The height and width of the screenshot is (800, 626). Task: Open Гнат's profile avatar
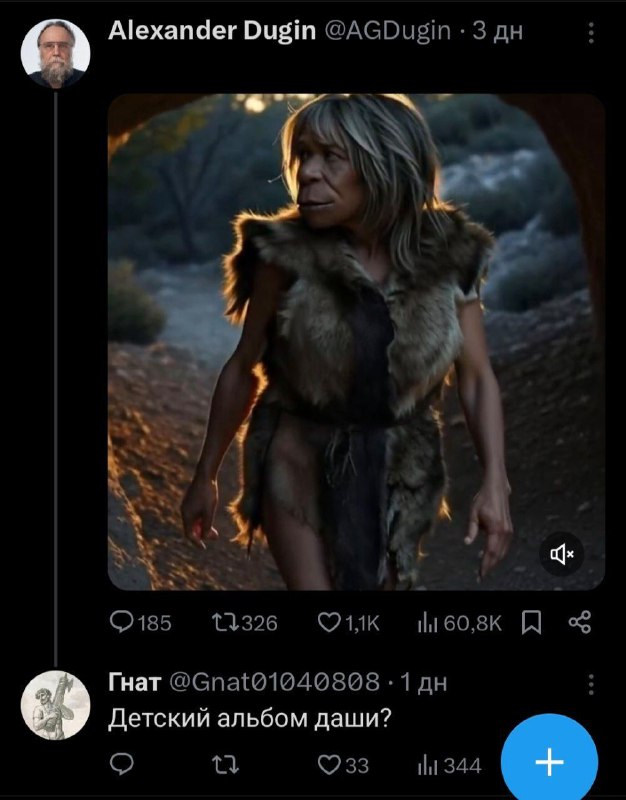click(56, 705)
